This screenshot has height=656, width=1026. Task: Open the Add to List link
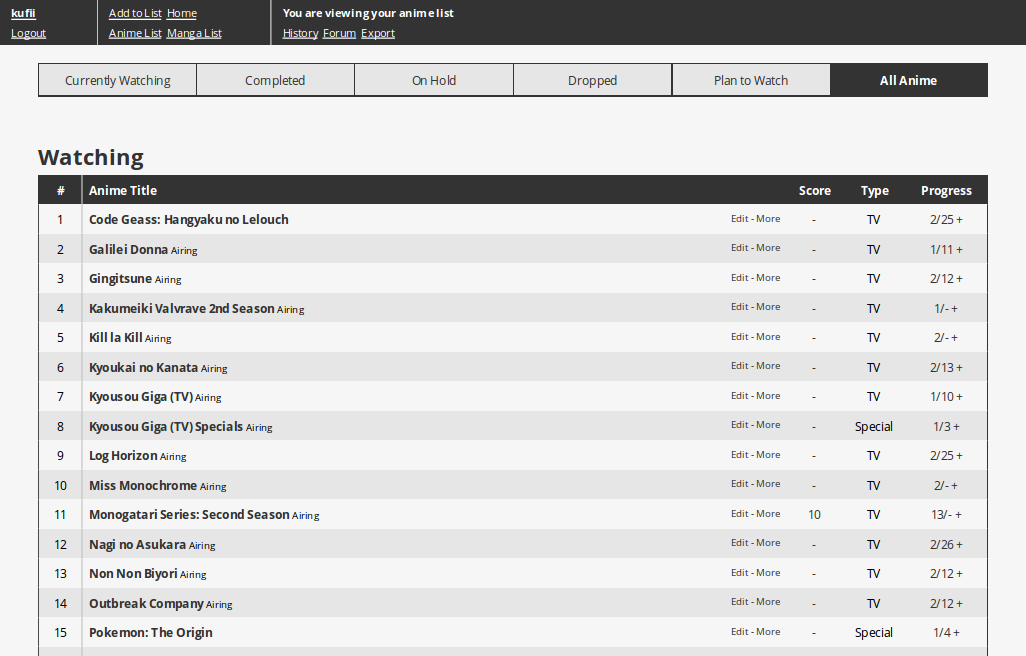(135, 13)
